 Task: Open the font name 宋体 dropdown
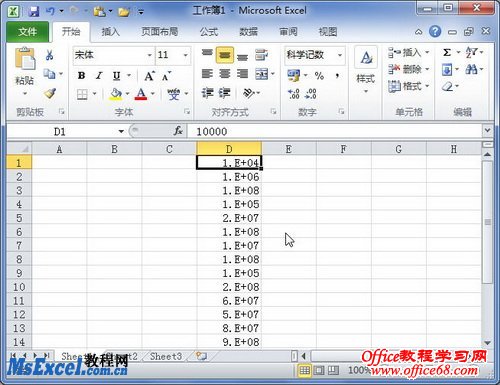click(150, 55)
